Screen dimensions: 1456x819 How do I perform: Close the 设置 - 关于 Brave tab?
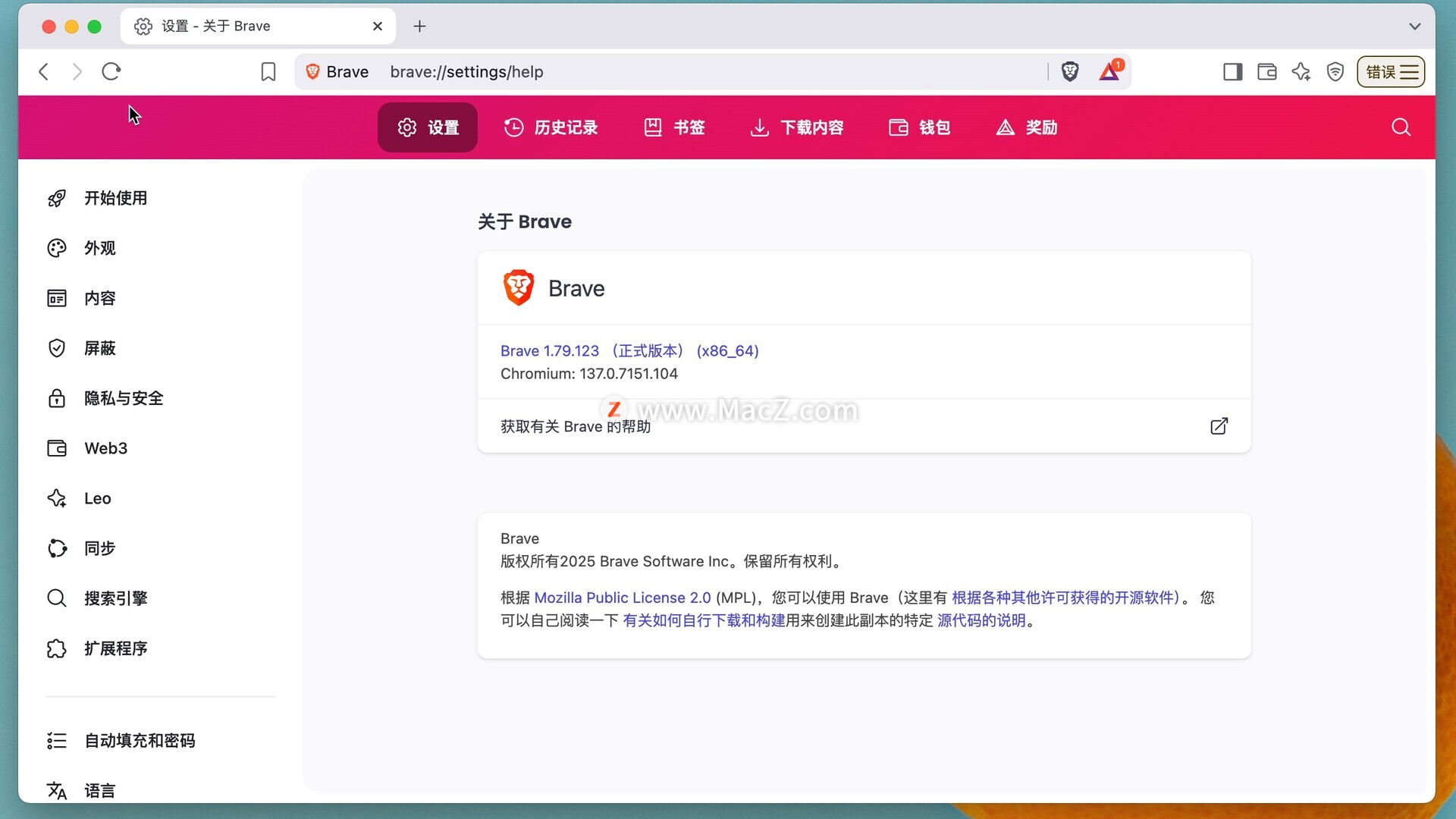[x=378, y=27]
